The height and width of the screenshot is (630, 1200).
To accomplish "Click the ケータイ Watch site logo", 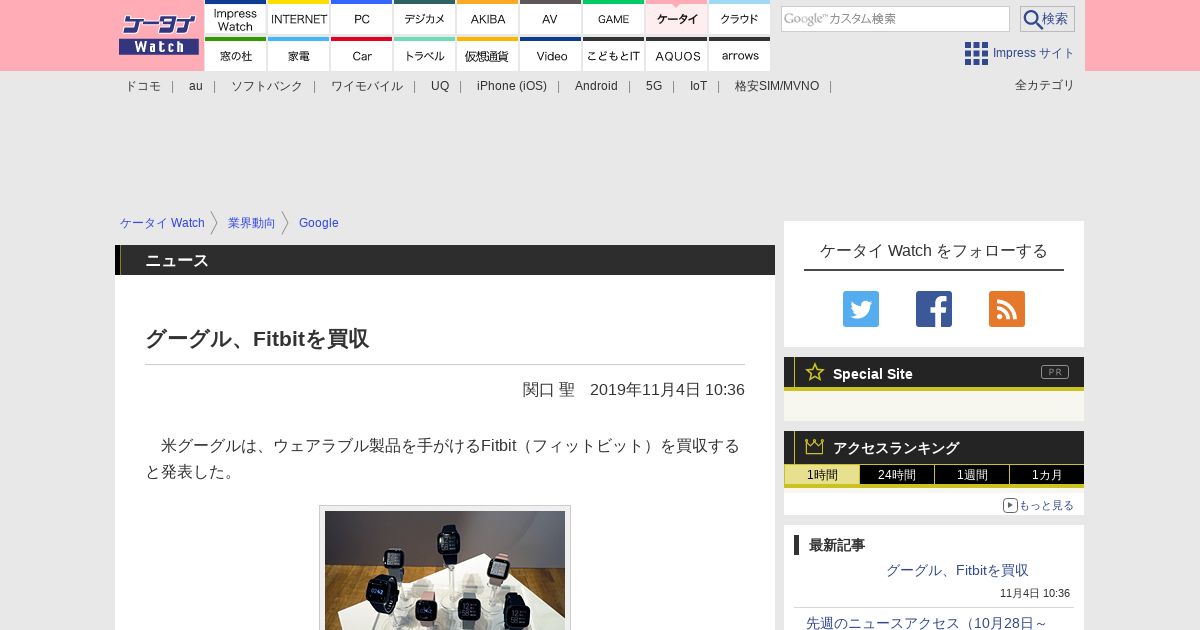I will 159,35.
